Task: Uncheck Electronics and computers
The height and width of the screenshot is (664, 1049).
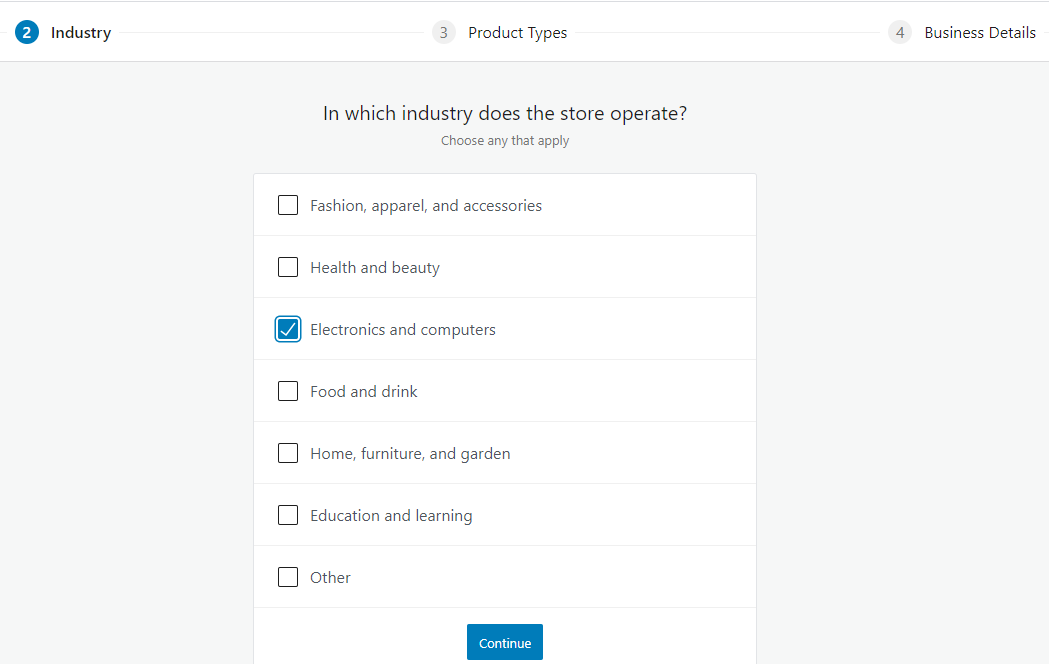Action: (288, 328)
